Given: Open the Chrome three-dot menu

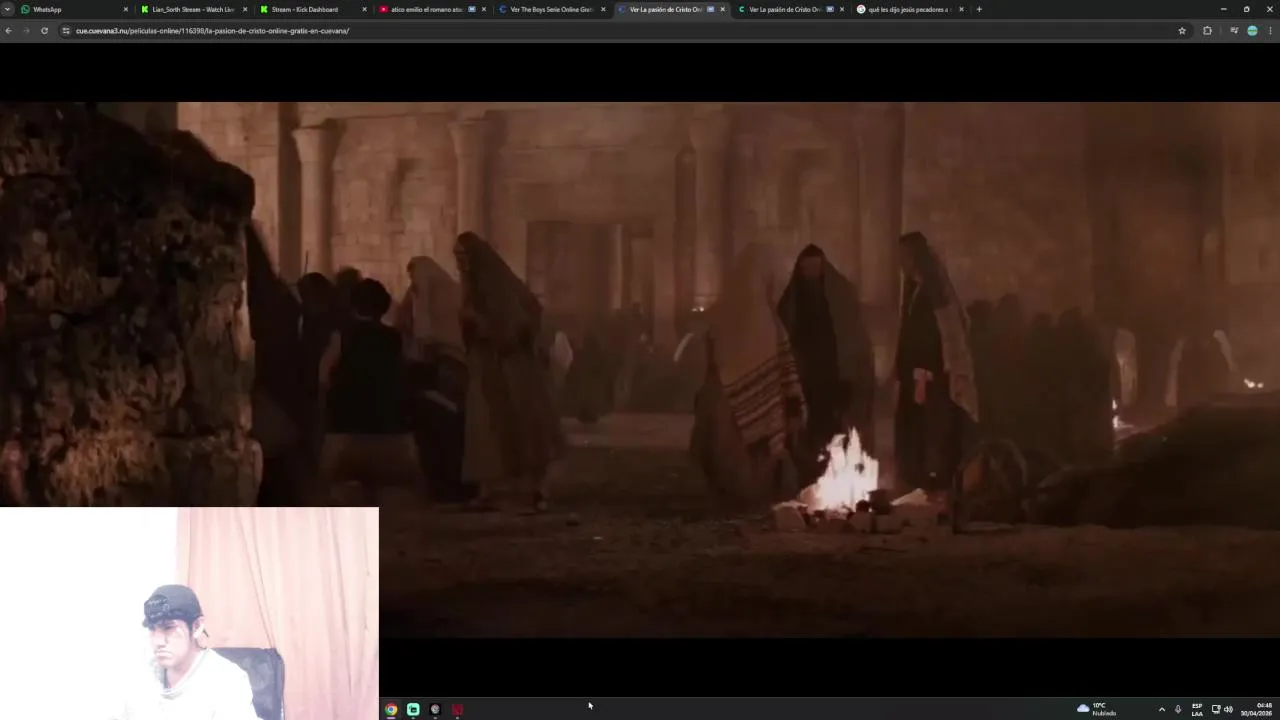Looking at the screenshot, I should 1270,31.
